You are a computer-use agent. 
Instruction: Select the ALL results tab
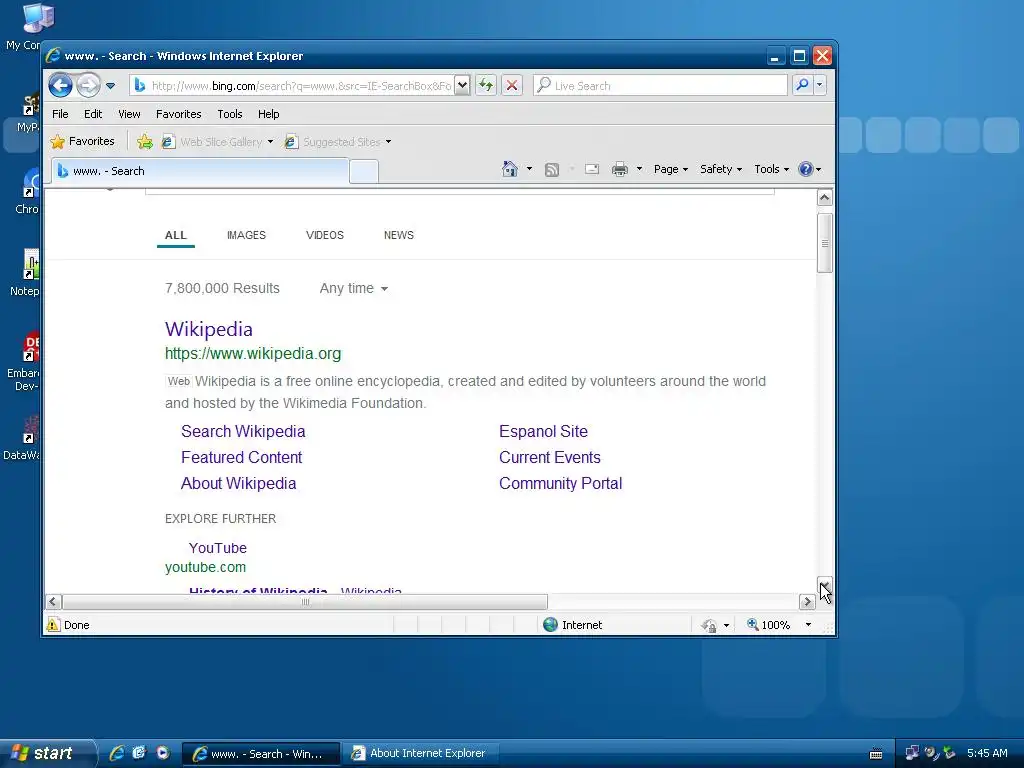(176, 235)
